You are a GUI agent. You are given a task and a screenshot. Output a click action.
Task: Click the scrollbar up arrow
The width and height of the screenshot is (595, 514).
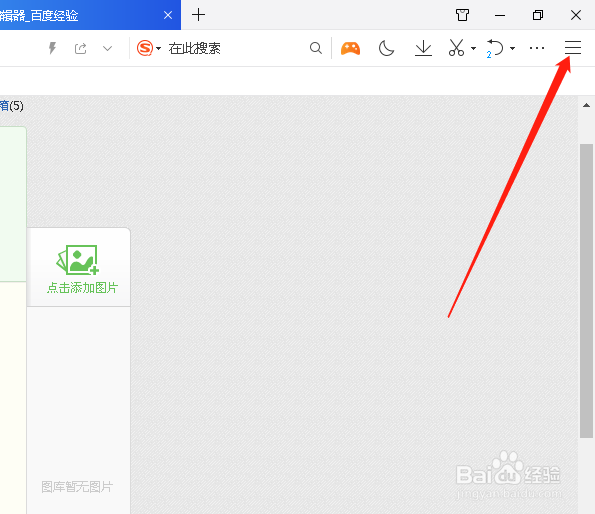[586, 105]
